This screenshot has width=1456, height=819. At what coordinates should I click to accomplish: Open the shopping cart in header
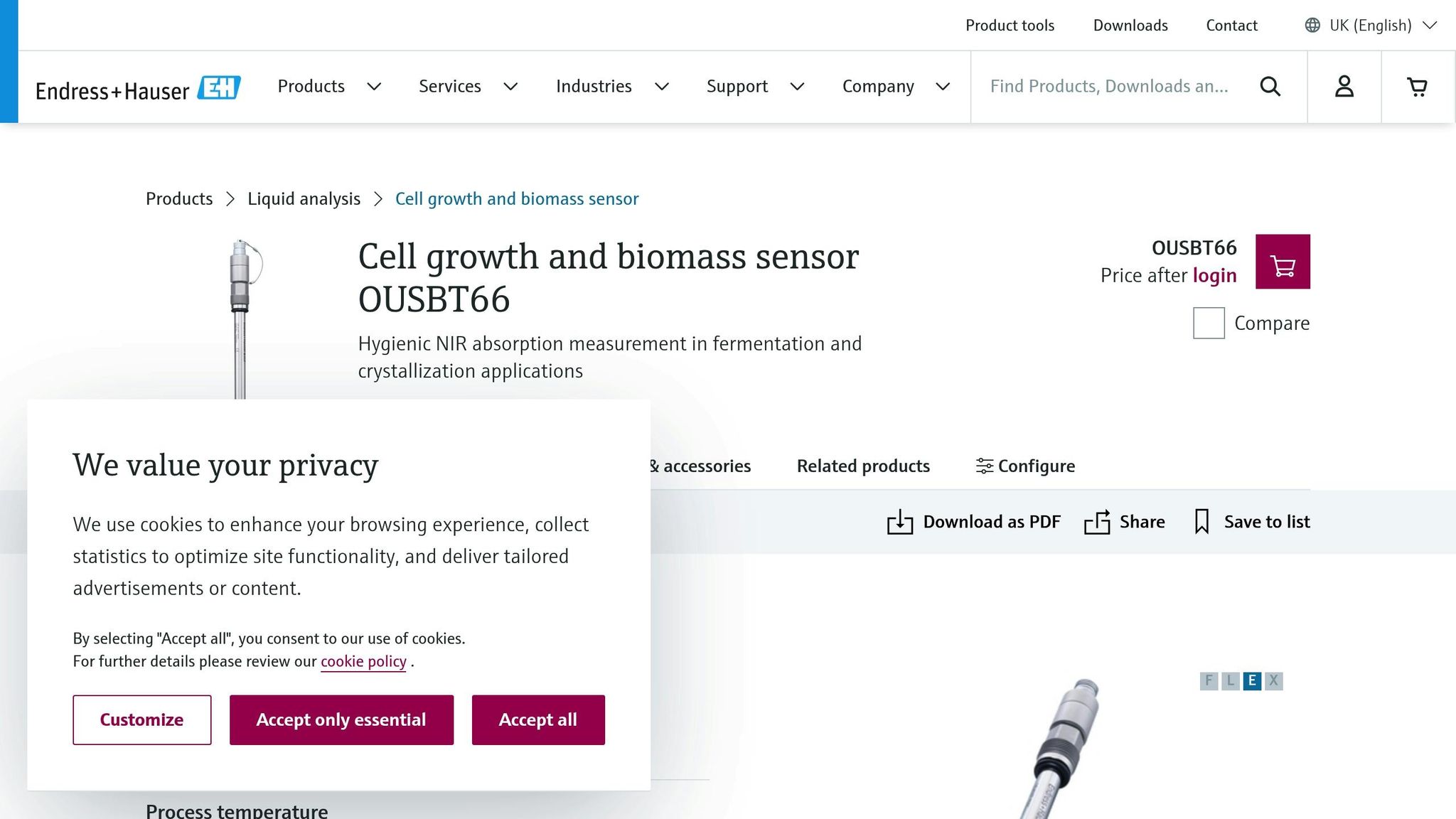coord(1417,87)
